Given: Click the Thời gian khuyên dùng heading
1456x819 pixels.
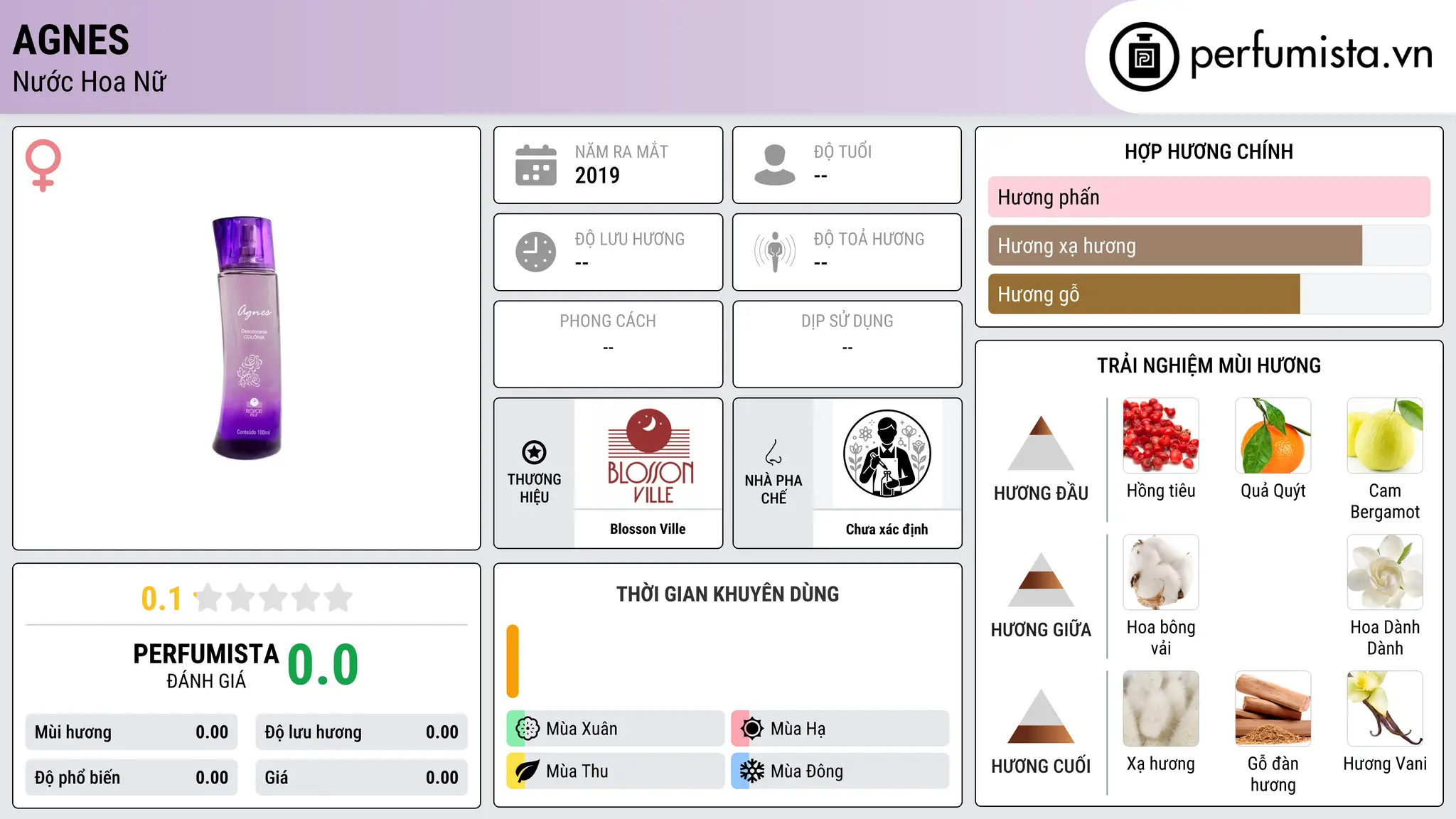Looking at the screenshot, I should click(x=728, y=594).
